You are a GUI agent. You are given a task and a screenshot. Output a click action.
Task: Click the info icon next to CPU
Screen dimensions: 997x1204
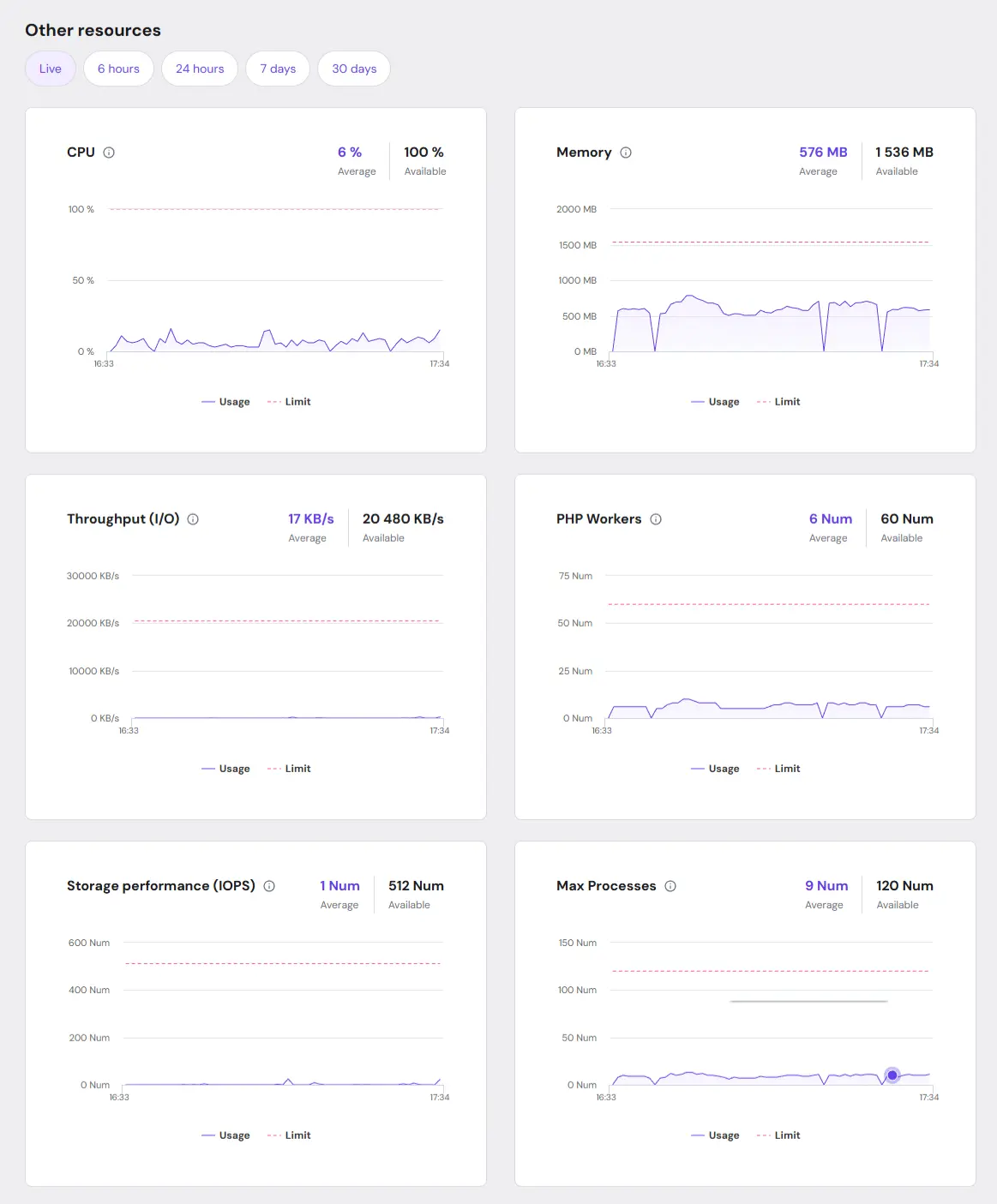coord(109,153)
